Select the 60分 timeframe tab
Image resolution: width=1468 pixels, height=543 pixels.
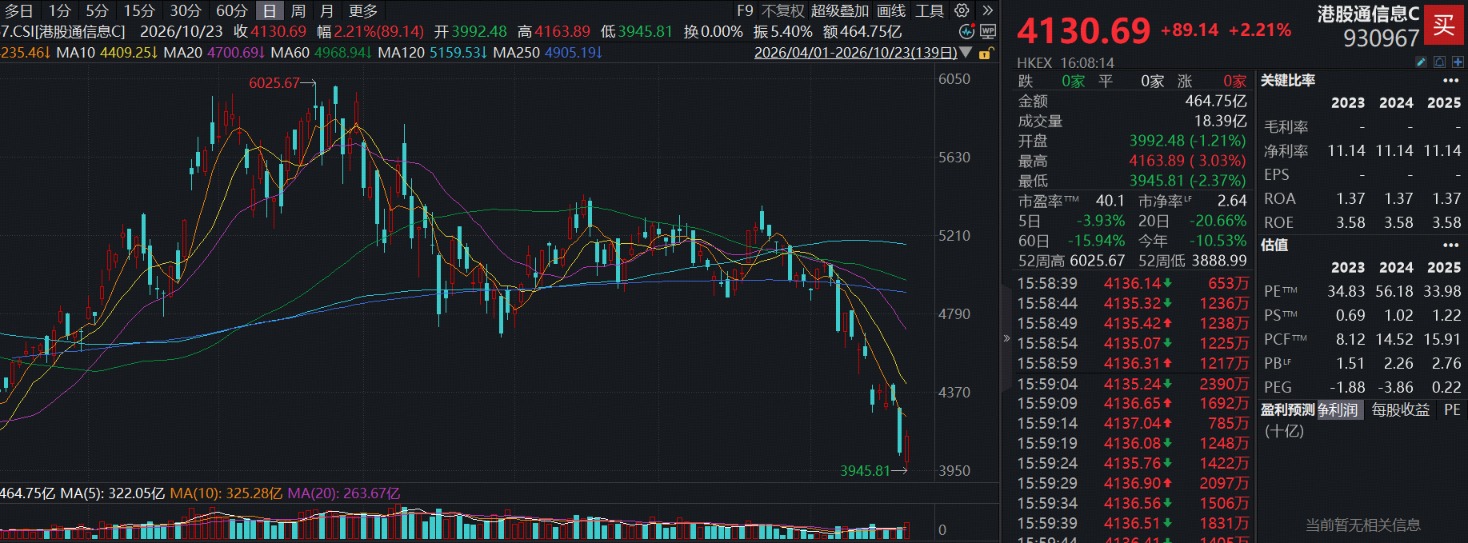point(232,11)
